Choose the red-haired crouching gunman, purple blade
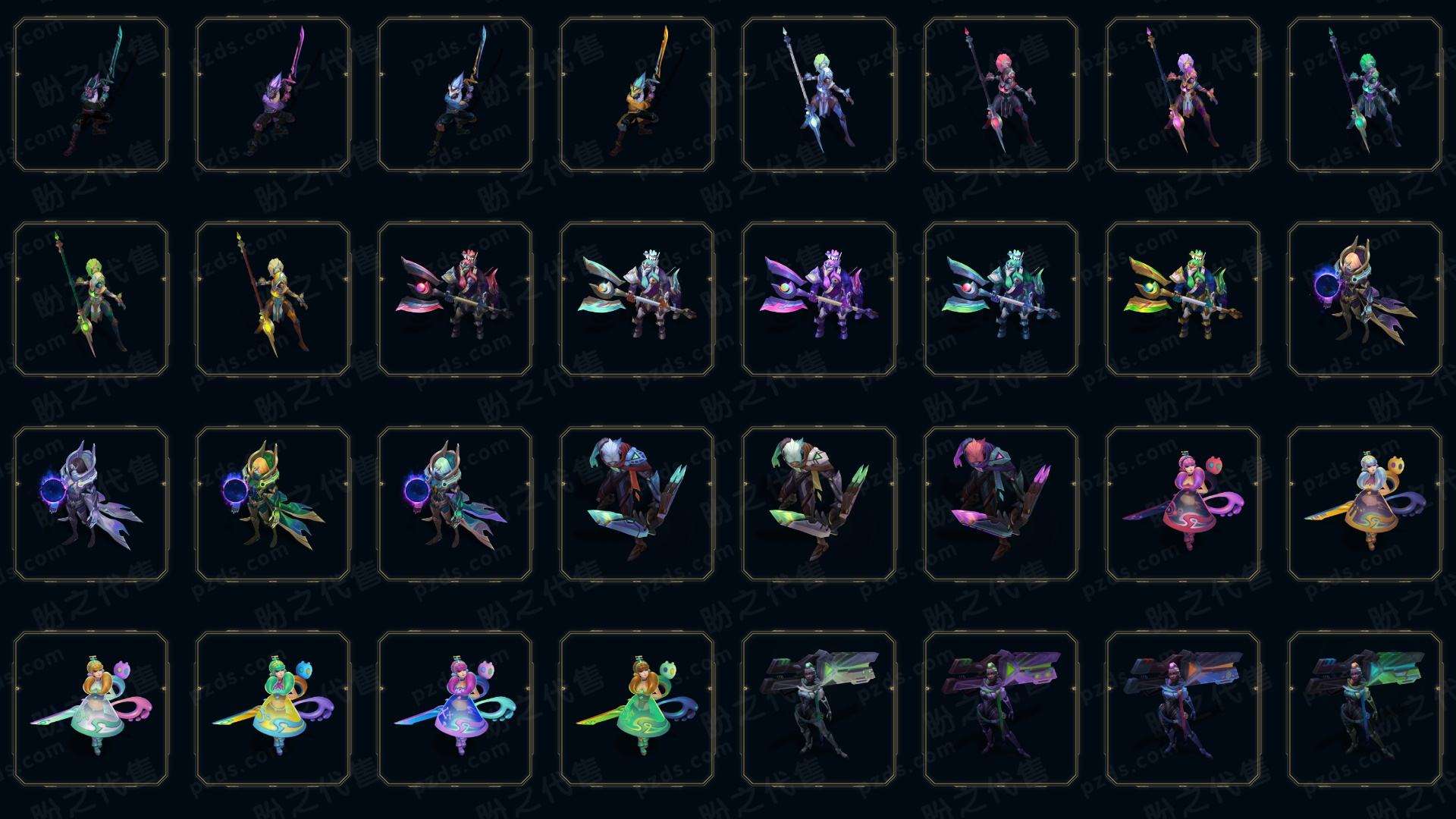The height and width of the screenshot is (819, 1456). point(1001,504)
